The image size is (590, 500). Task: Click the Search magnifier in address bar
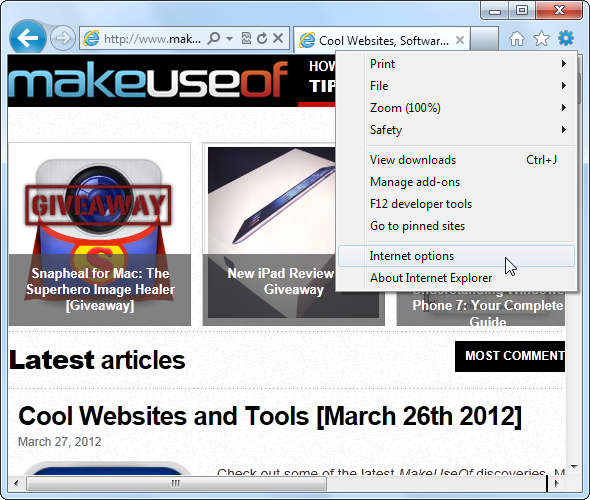tap(214, 38)
